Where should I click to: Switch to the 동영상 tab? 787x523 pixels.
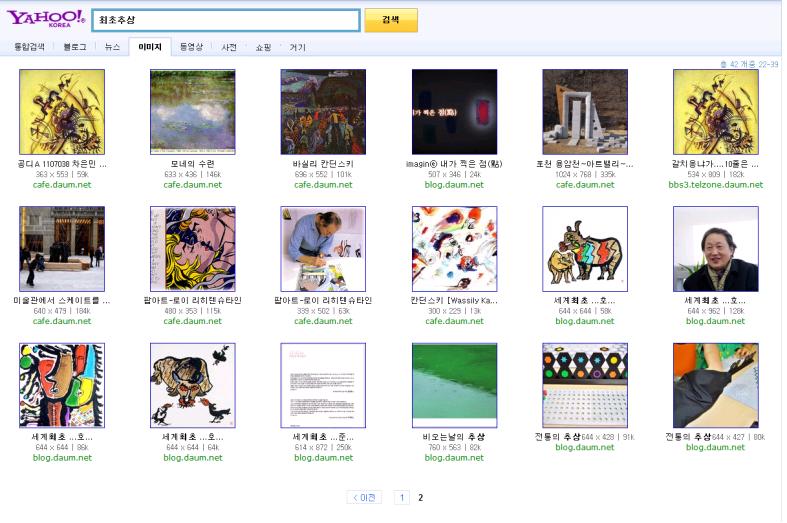191,47
